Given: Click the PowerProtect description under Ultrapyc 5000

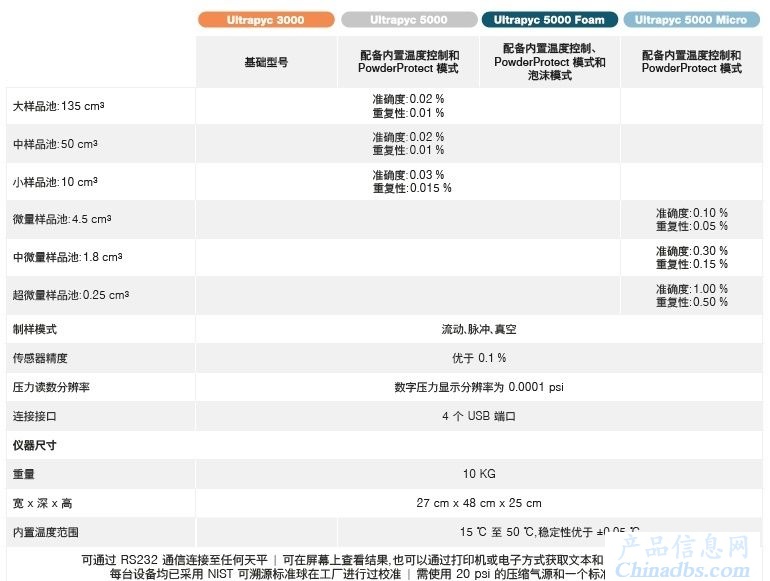Looking at the screenshot, I should [409, 62].
